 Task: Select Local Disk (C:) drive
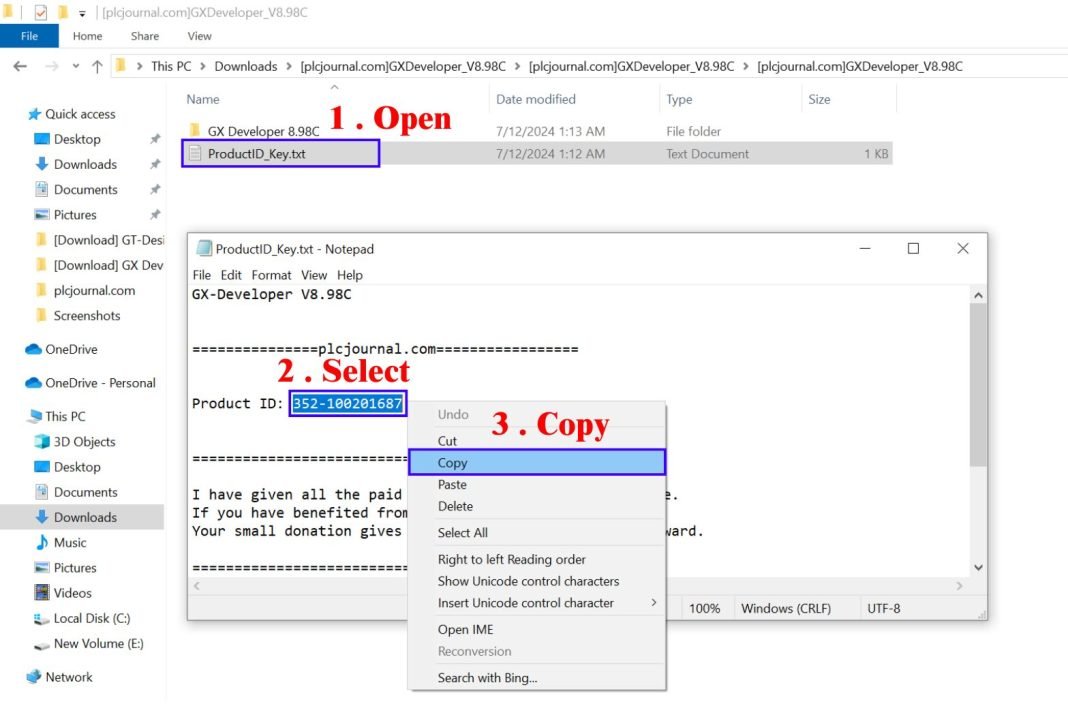(91, 618)
